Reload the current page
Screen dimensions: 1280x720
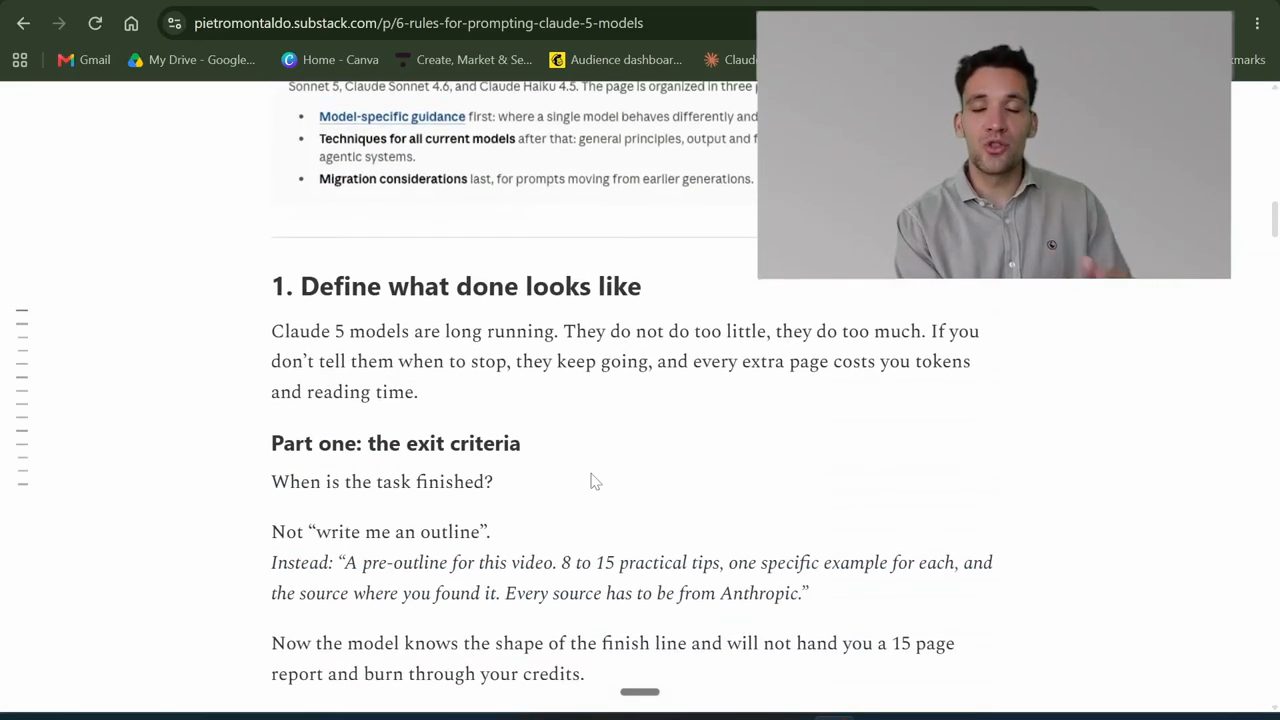tap(95, 23)
